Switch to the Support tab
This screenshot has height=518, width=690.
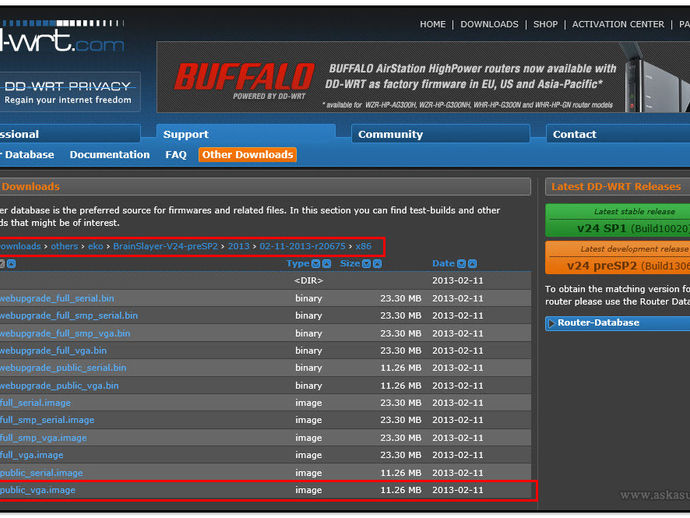tap(246, 134)
